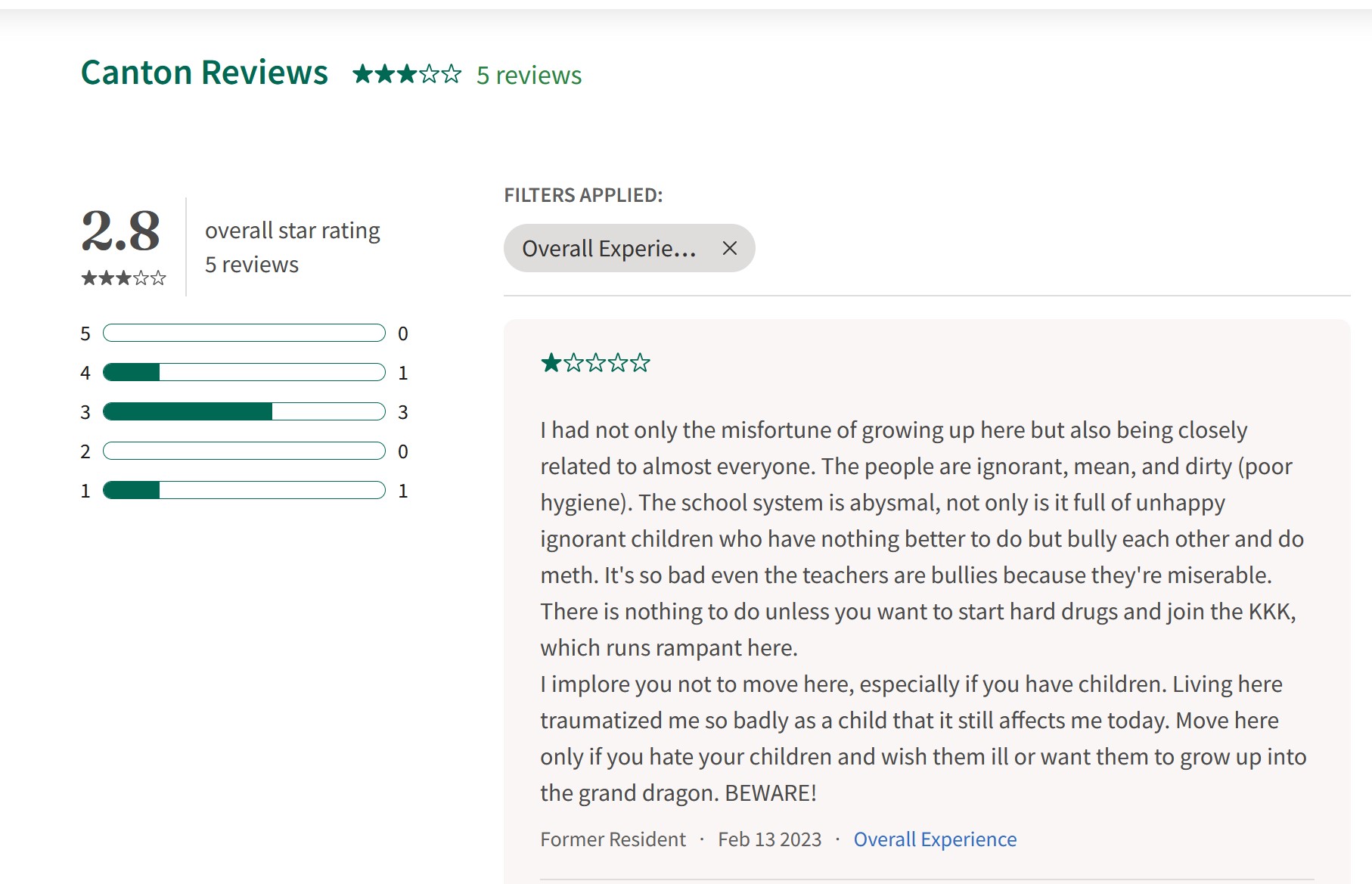Select the 5-star rating bar
Image resolution: width=1372 pixels, height=884 pixels.
coord(244,333)
